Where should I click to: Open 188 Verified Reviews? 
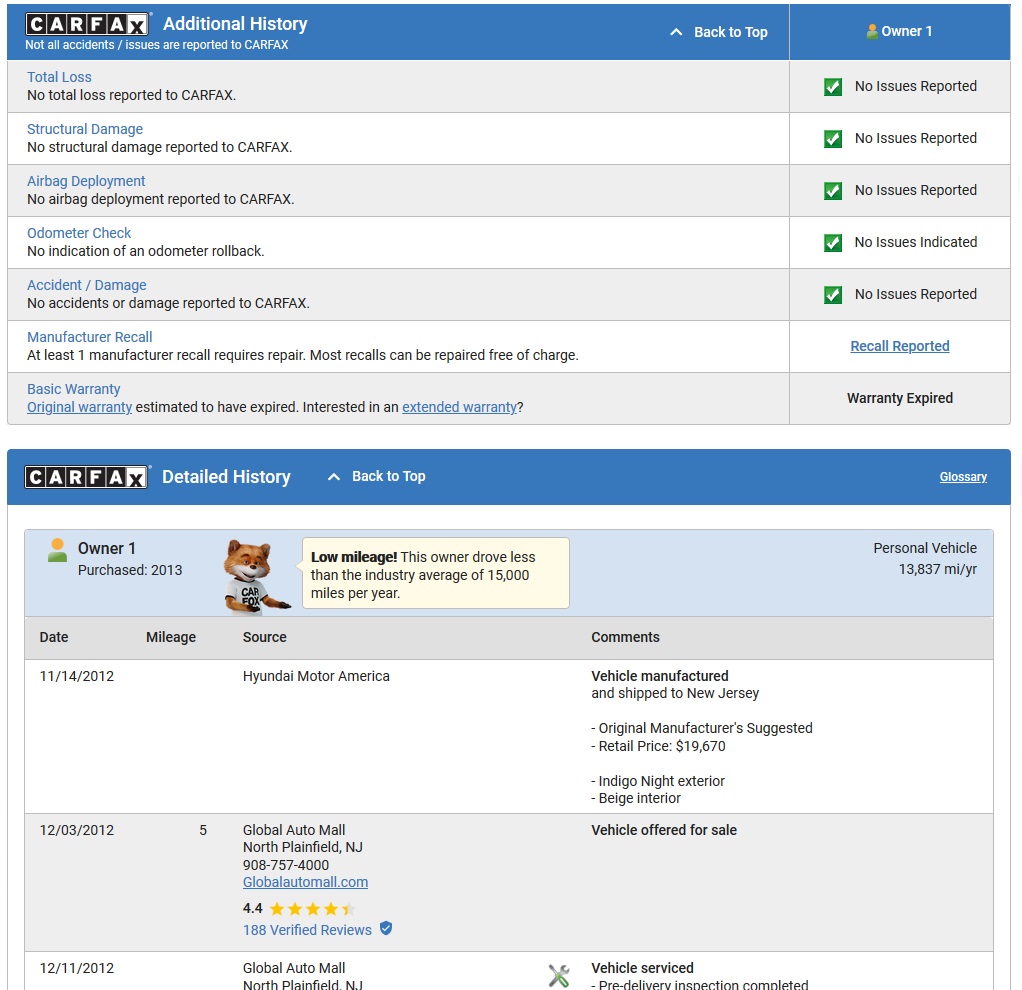(307, 930)
